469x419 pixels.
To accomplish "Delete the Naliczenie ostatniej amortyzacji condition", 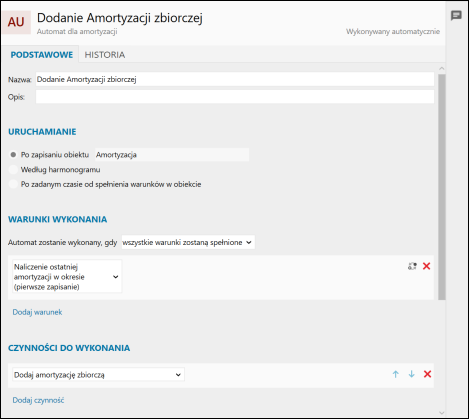I will (426, 266).
